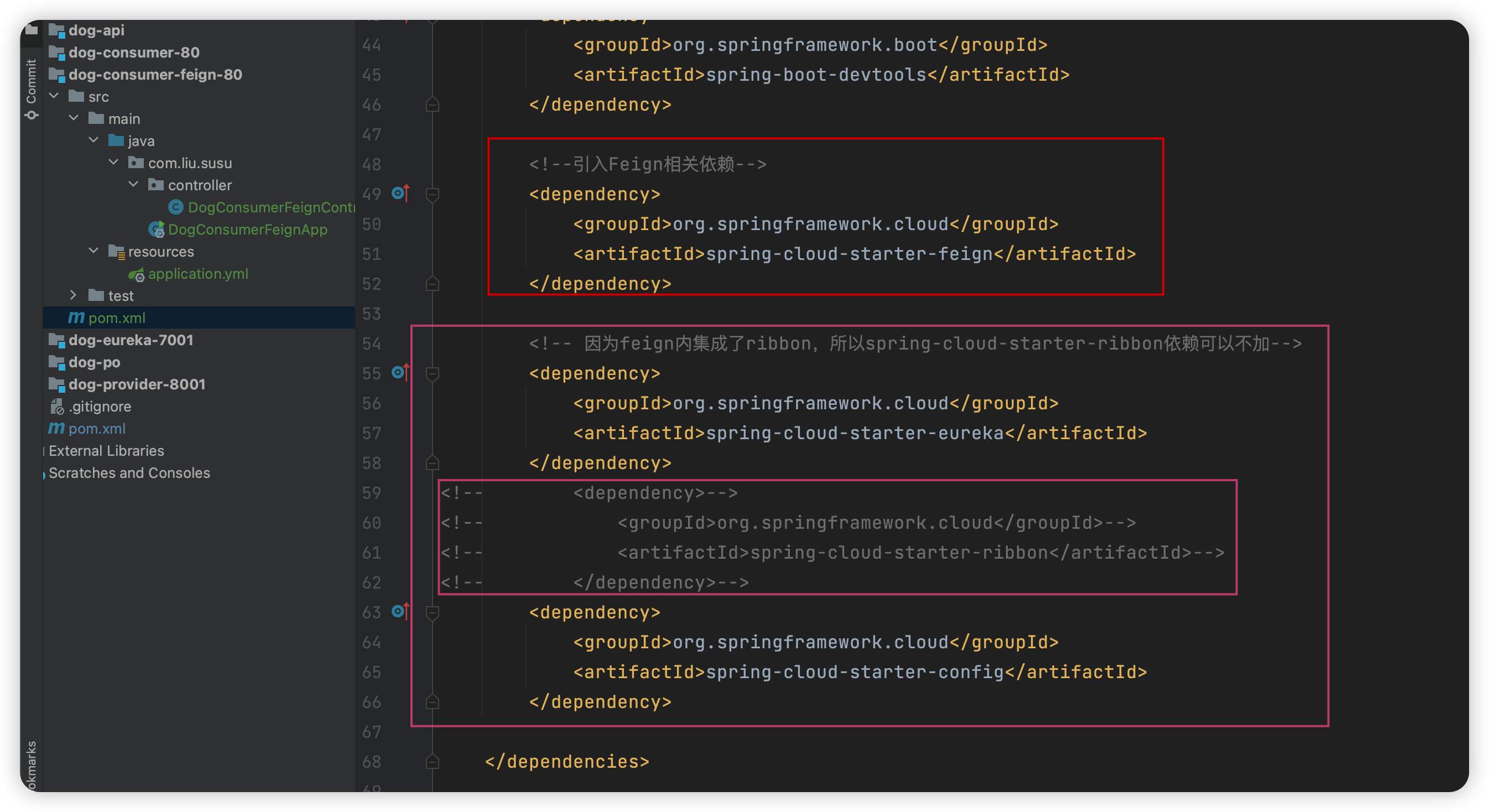Collapse the com.liu.susu package chevron

[x=114, y=163]
